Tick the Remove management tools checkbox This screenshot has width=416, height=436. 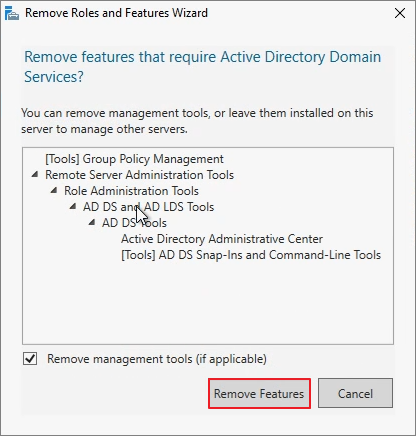[x=30, y=359]
